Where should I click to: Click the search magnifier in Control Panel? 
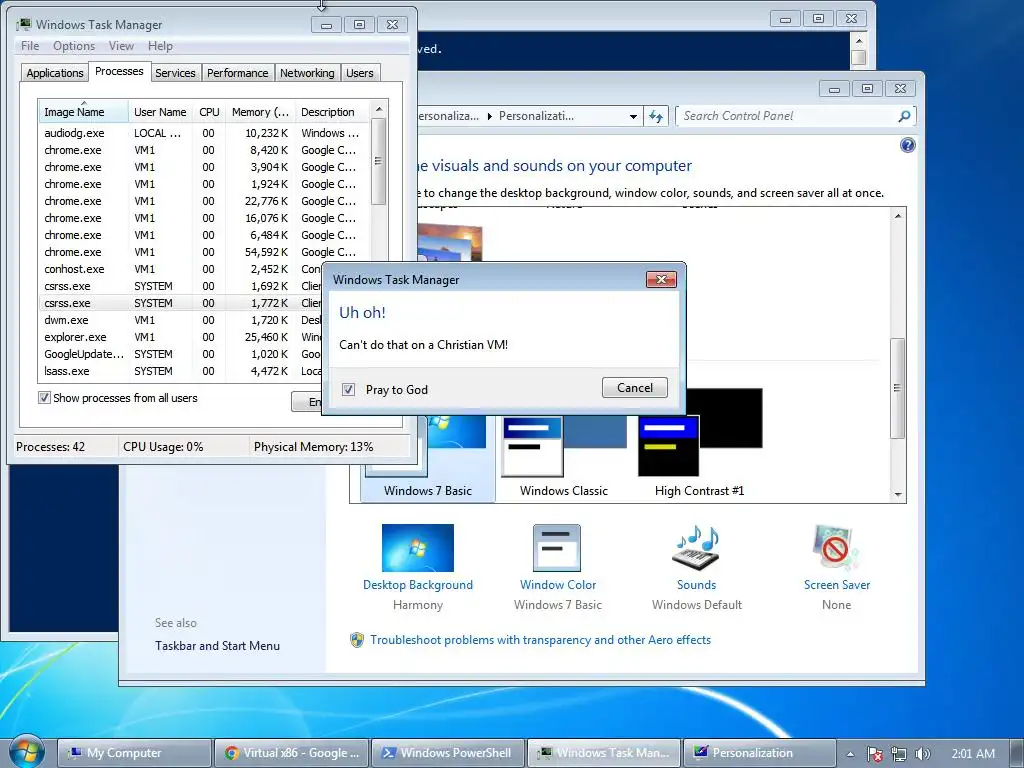tap(904, 116)
